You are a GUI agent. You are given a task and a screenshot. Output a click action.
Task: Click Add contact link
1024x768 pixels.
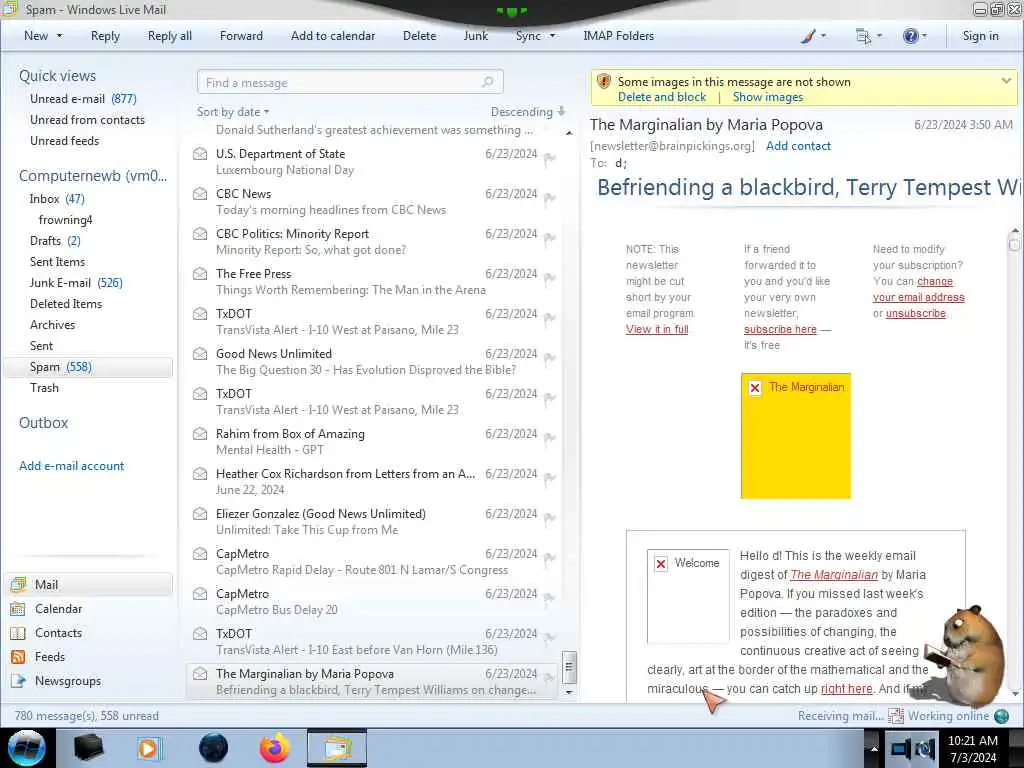point(798,146)
